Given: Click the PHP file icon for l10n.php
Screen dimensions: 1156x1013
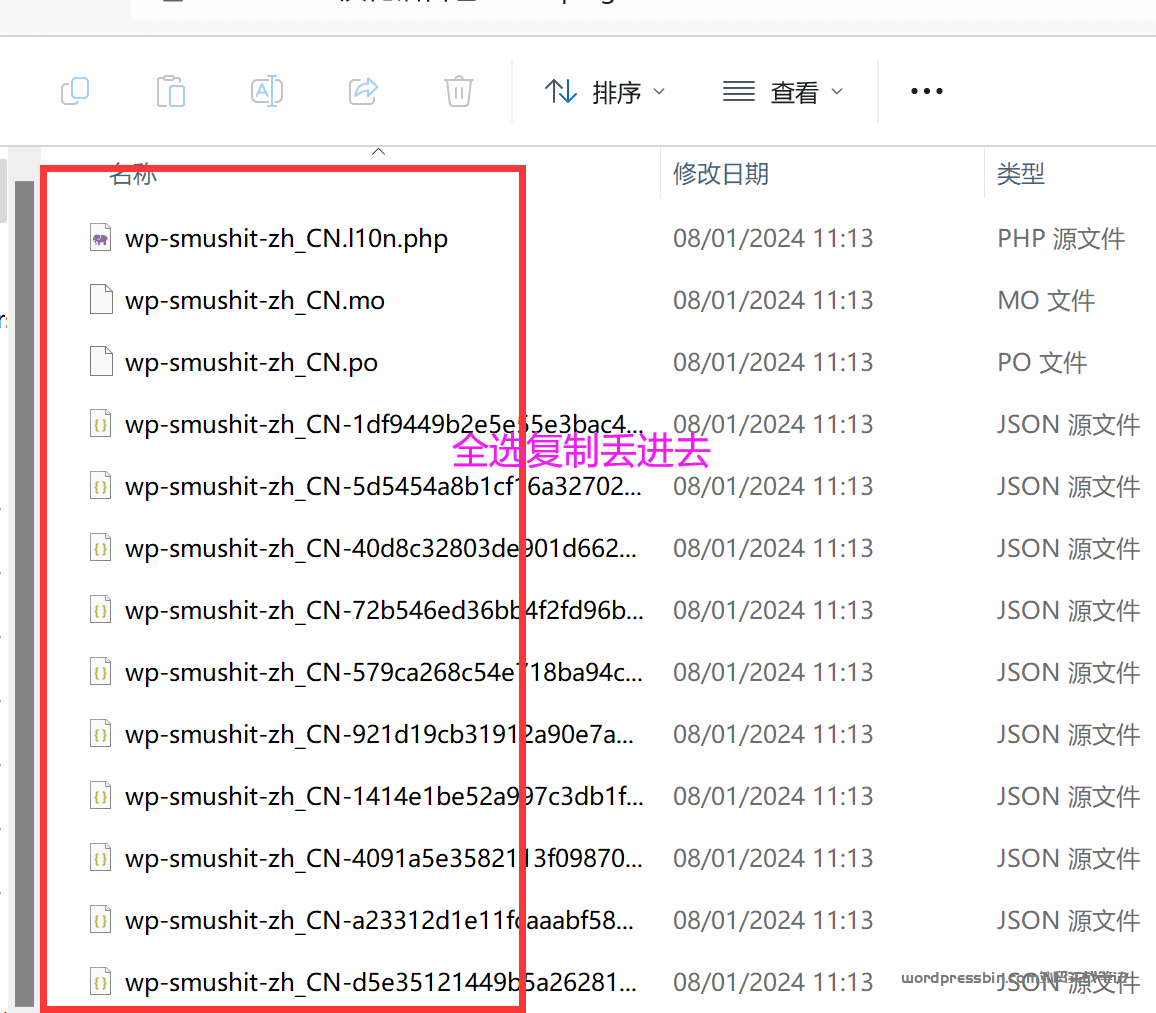Looking at the screenshot, I should pyautogui.click(x=100, y=239).
